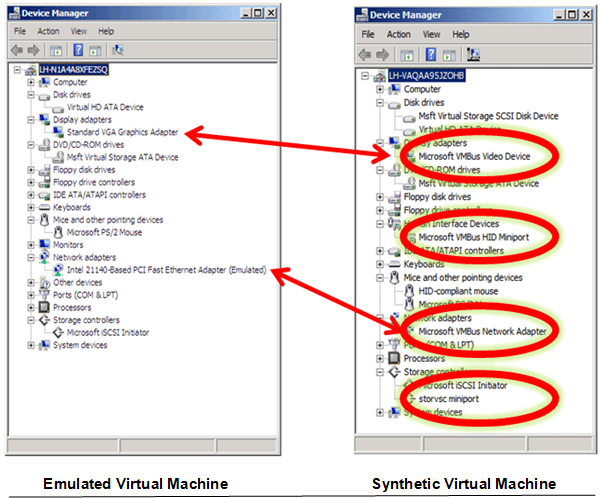Screen dimensions: 601x498
Task: Select Microsoft PS/2 Mouse in left window
Action: pyautogui.click(x=104, y=232)
